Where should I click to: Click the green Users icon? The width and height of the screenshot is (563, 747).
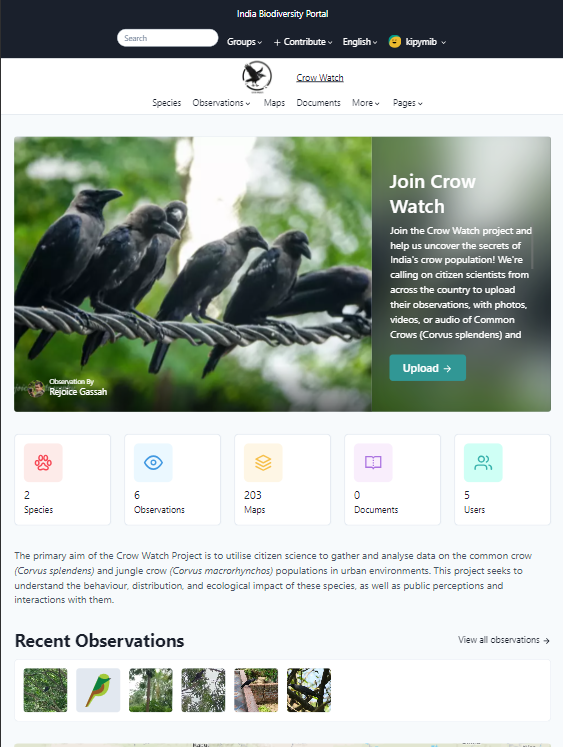[483, 463]
